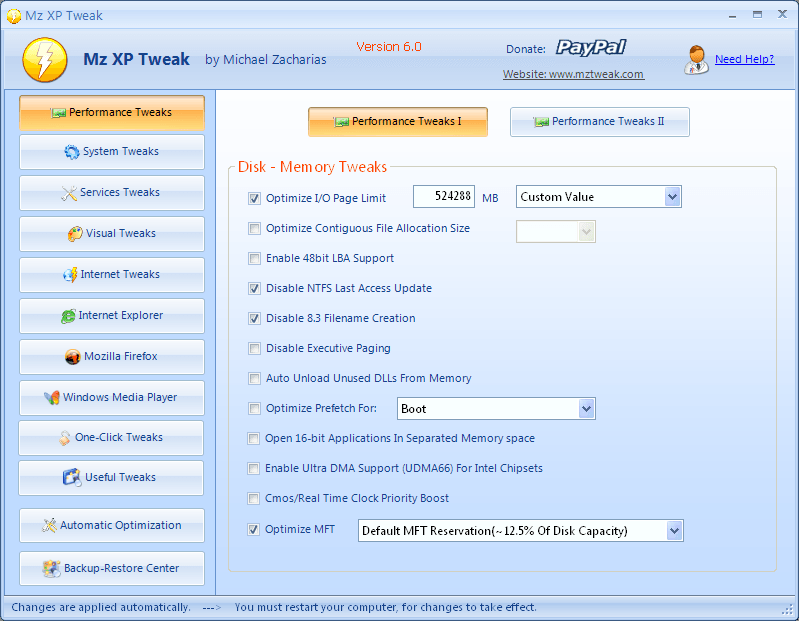Viewport: 799px width, 621px height.
Task: Click the Performance Tweaks sidebar icon
Action: point(59,113)
